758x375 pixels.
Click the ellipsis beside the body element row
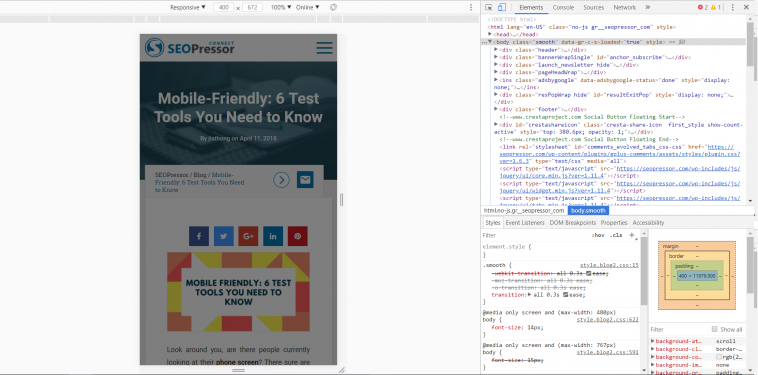[x=484, y=43]
